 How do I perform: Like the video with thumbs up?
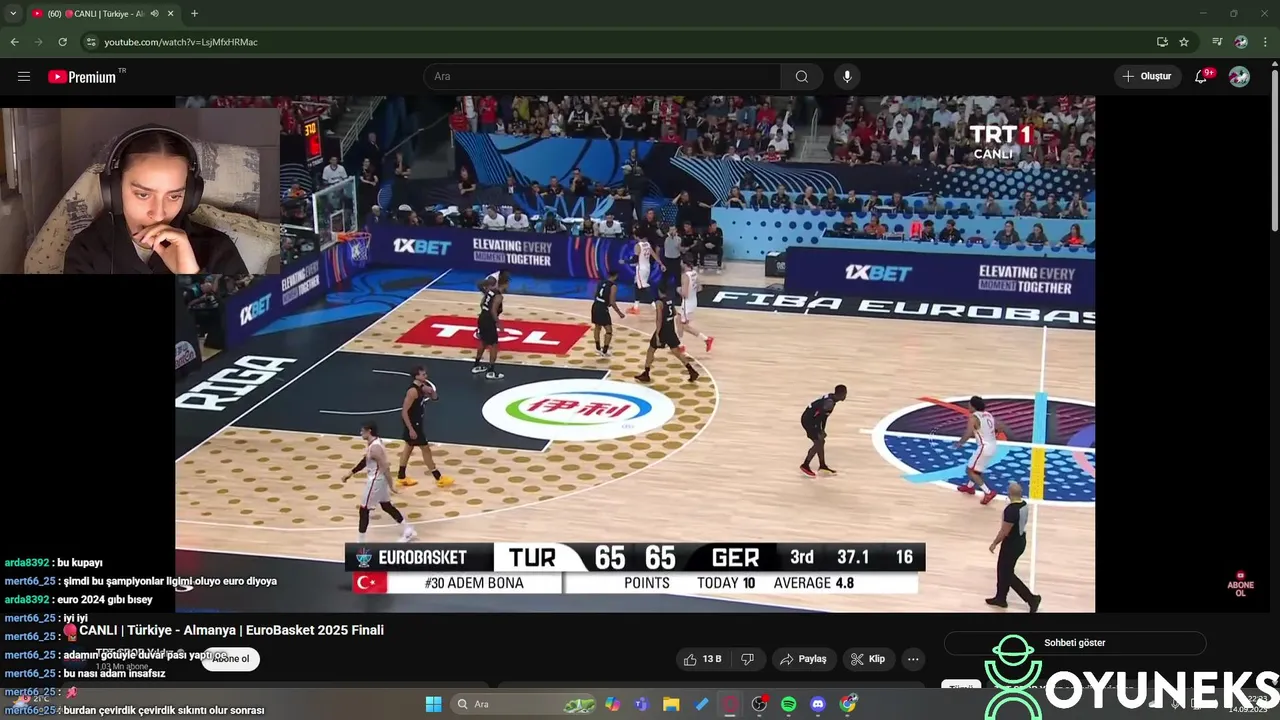[702, 659]
